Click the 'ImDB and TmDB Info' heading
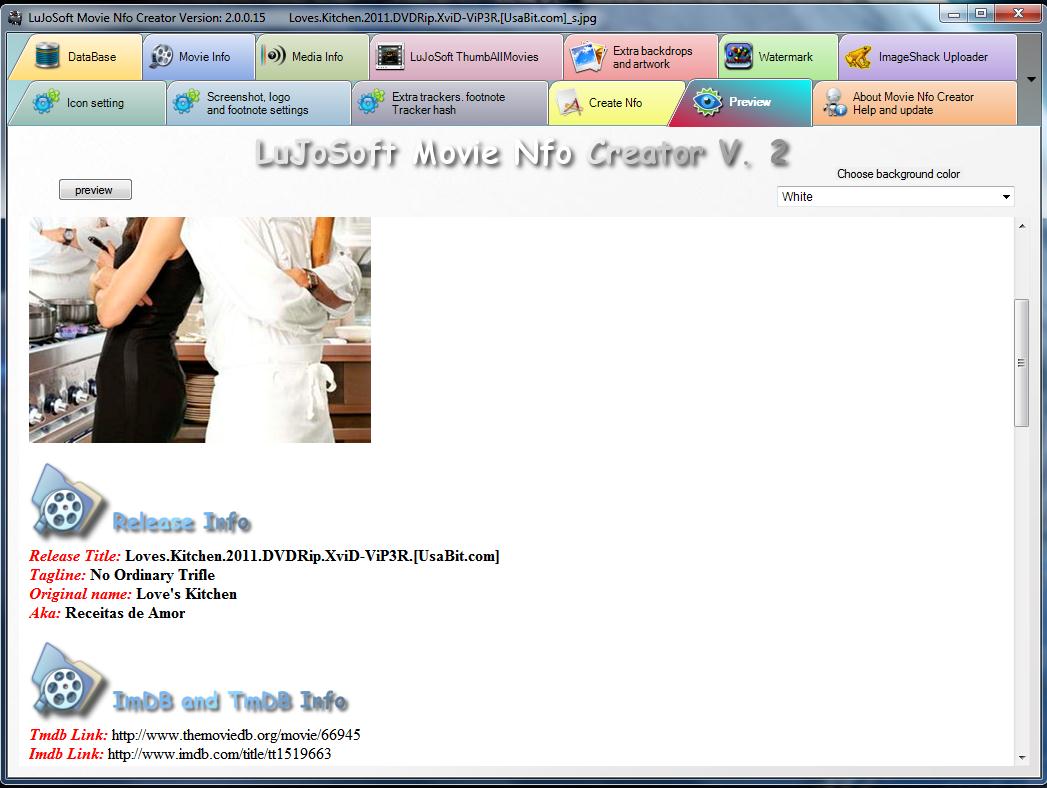Screen dimensions: 1047x788 (x=230, y=701)
